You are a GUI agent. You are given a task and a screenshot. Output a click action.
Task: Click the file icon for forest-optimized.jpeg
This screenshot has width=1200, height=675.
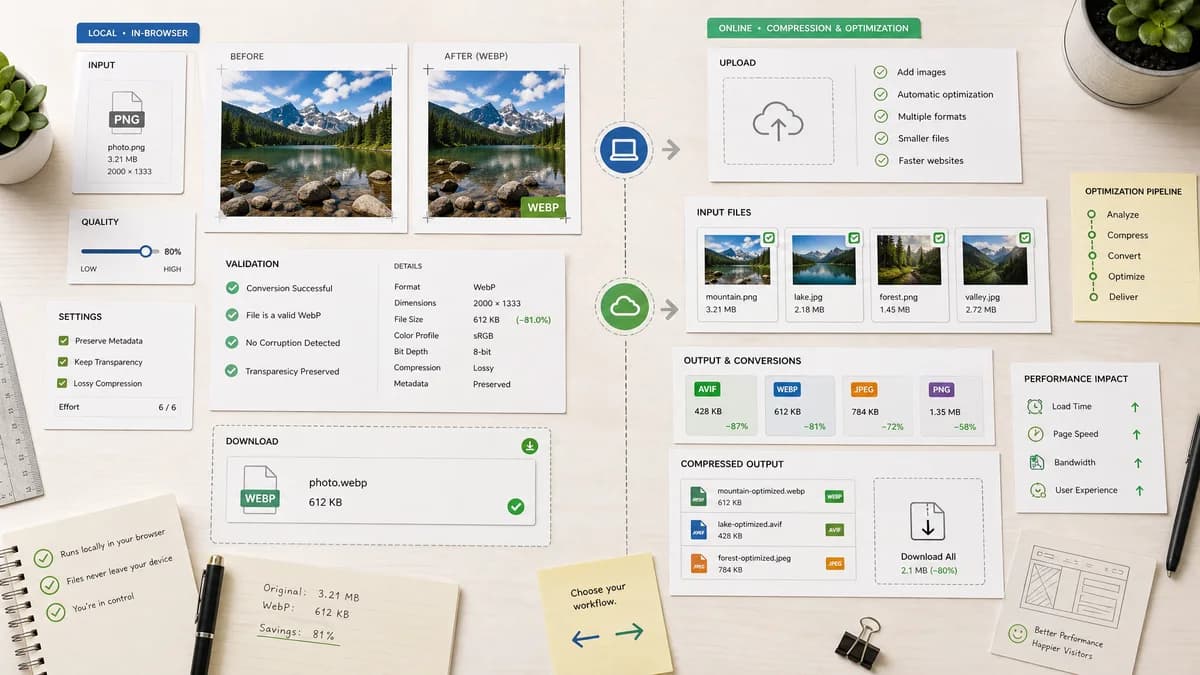(x=698, y=564)
